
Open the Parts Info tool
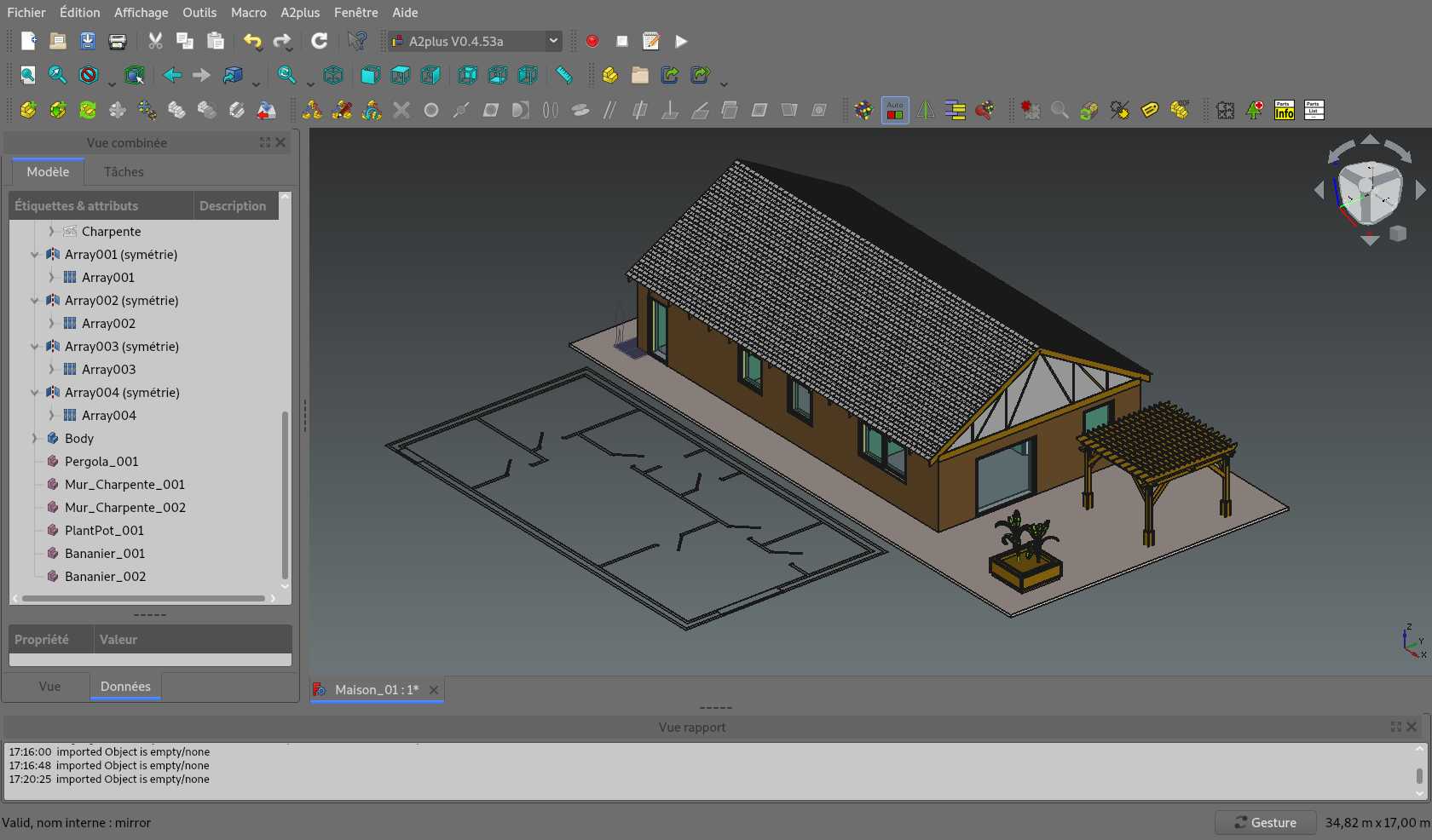pyautogui.click(x=1285, y=110)
